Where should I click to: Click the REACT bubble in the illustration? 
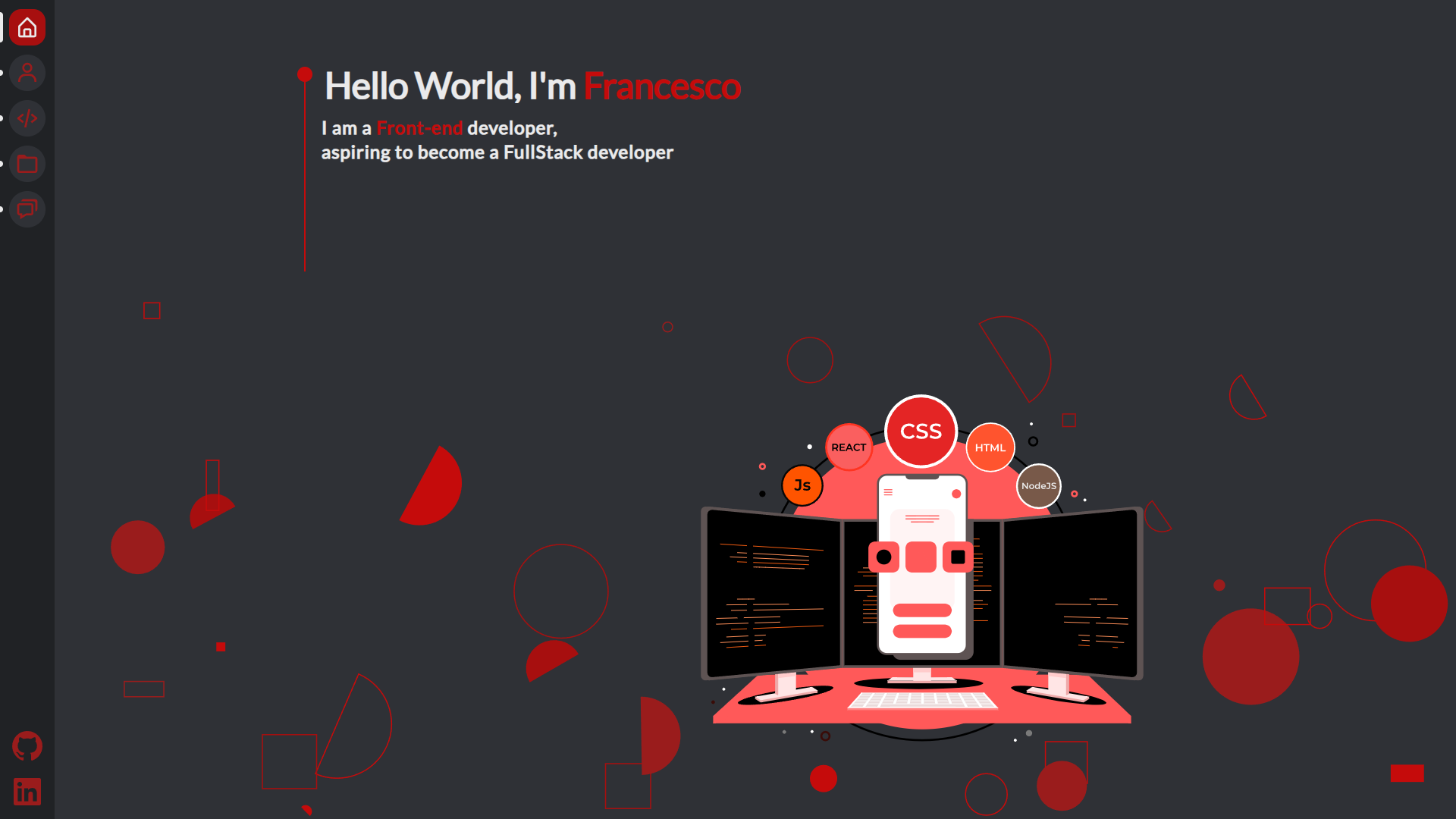[849, 447]
